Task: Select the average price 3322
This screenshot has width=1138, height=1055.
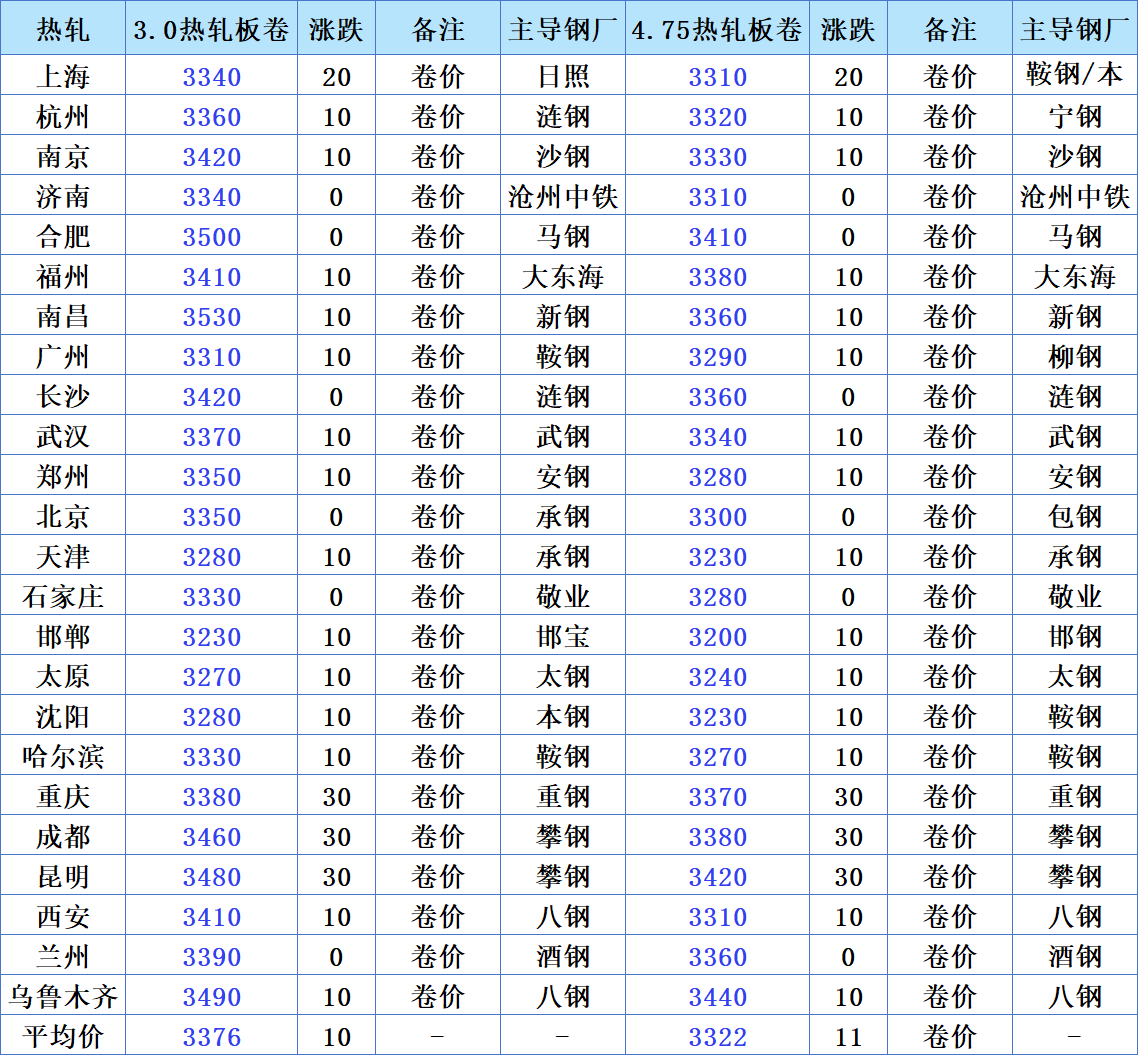Action: [717, 1037]
